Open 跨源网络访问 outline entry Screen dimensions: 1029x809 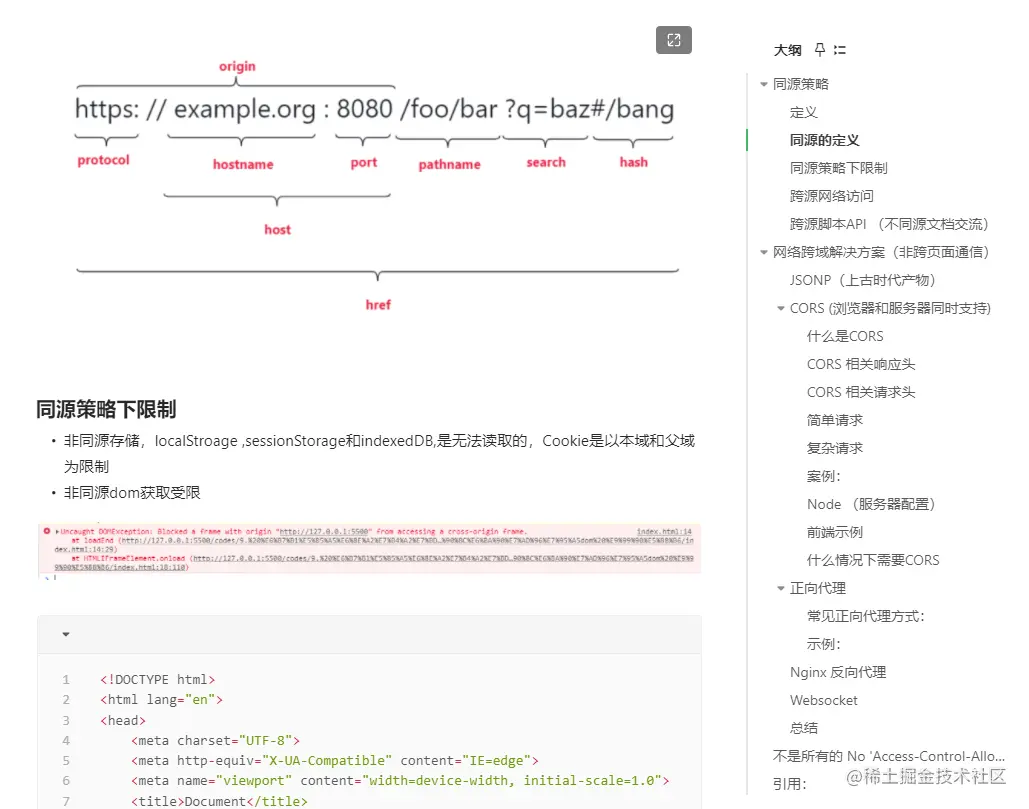click(x=831, y=196)
